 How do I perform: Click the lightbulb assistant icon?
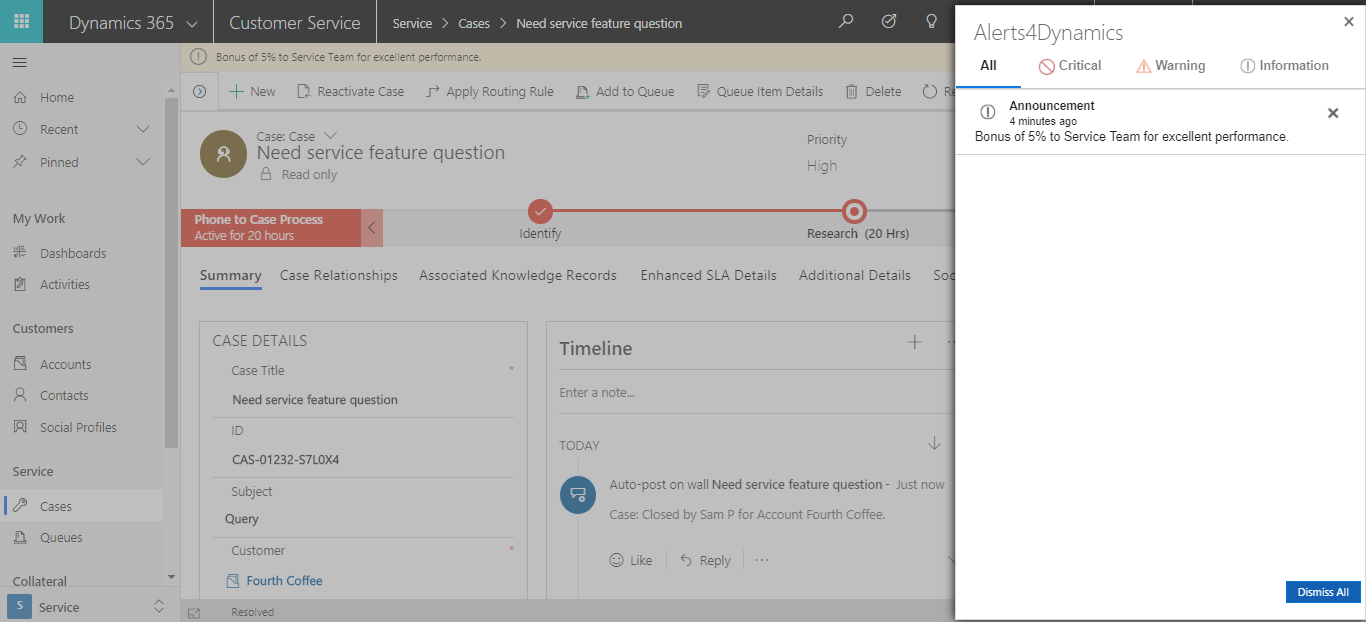(x=932, y=21)
